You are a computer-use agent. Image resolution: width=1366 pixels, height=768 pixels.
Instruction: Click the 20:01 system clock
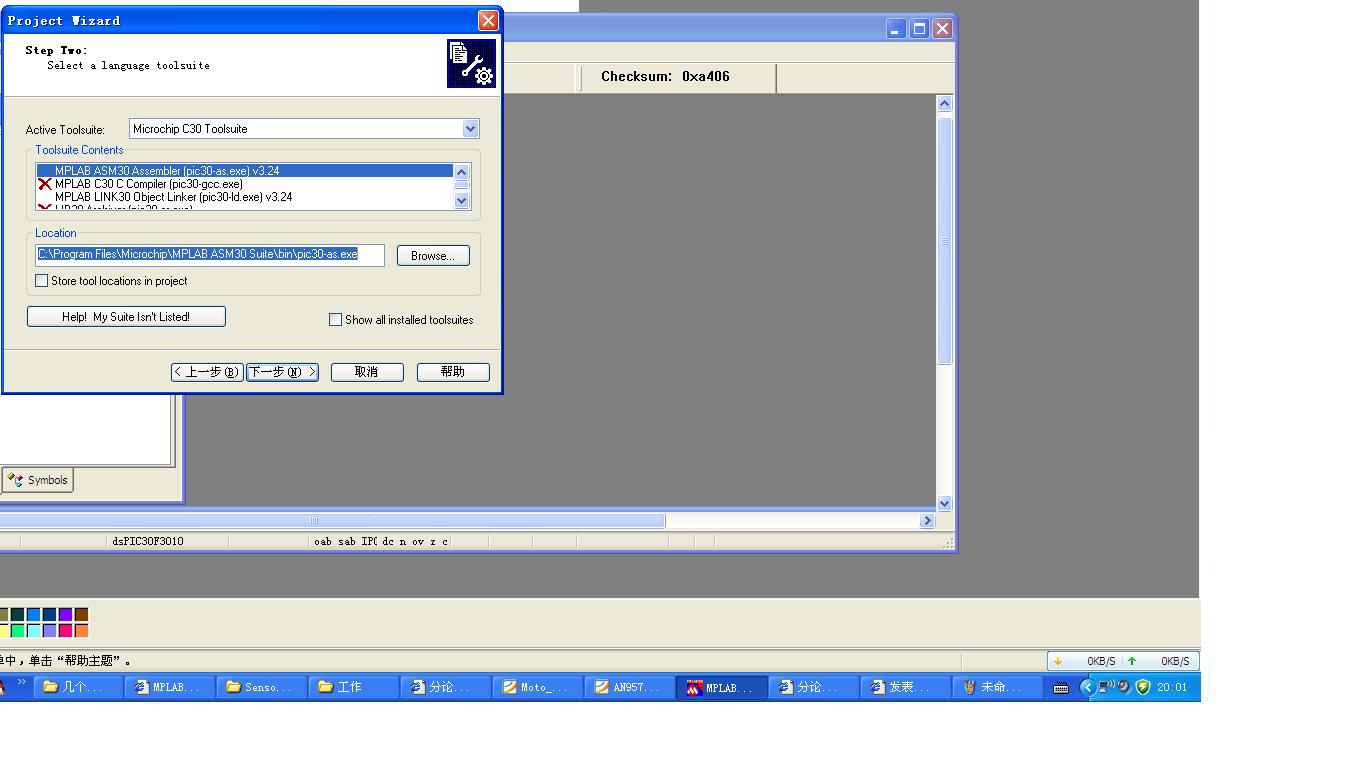pos(1172,687)
